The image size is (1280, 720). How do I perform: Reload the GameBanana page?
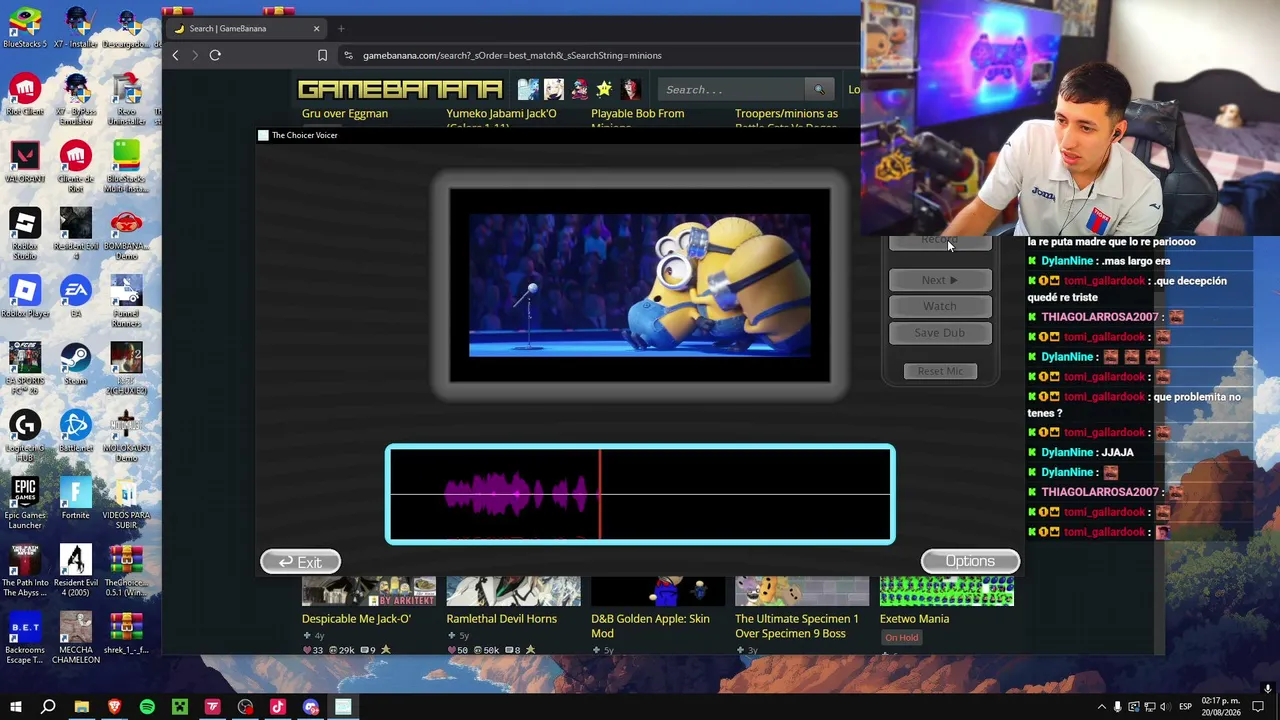point(215,55)
